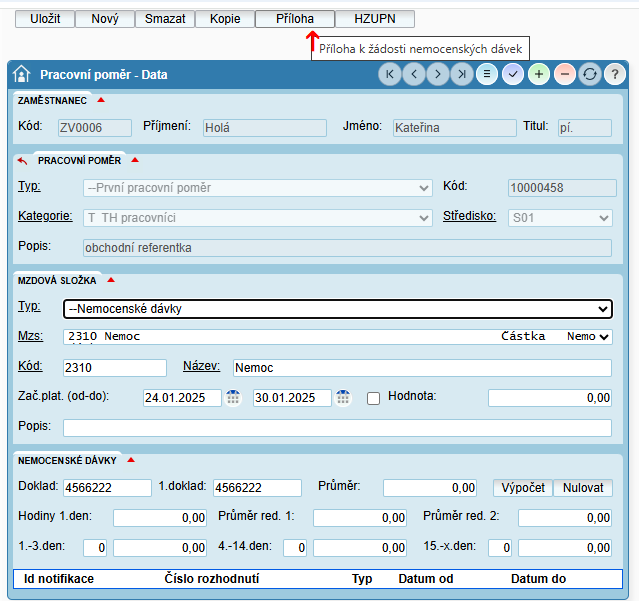The height and width of the screenshot is (601, 639).
Task: Open the Nemocenské dávky type dropdown
Action: (337, 309)
